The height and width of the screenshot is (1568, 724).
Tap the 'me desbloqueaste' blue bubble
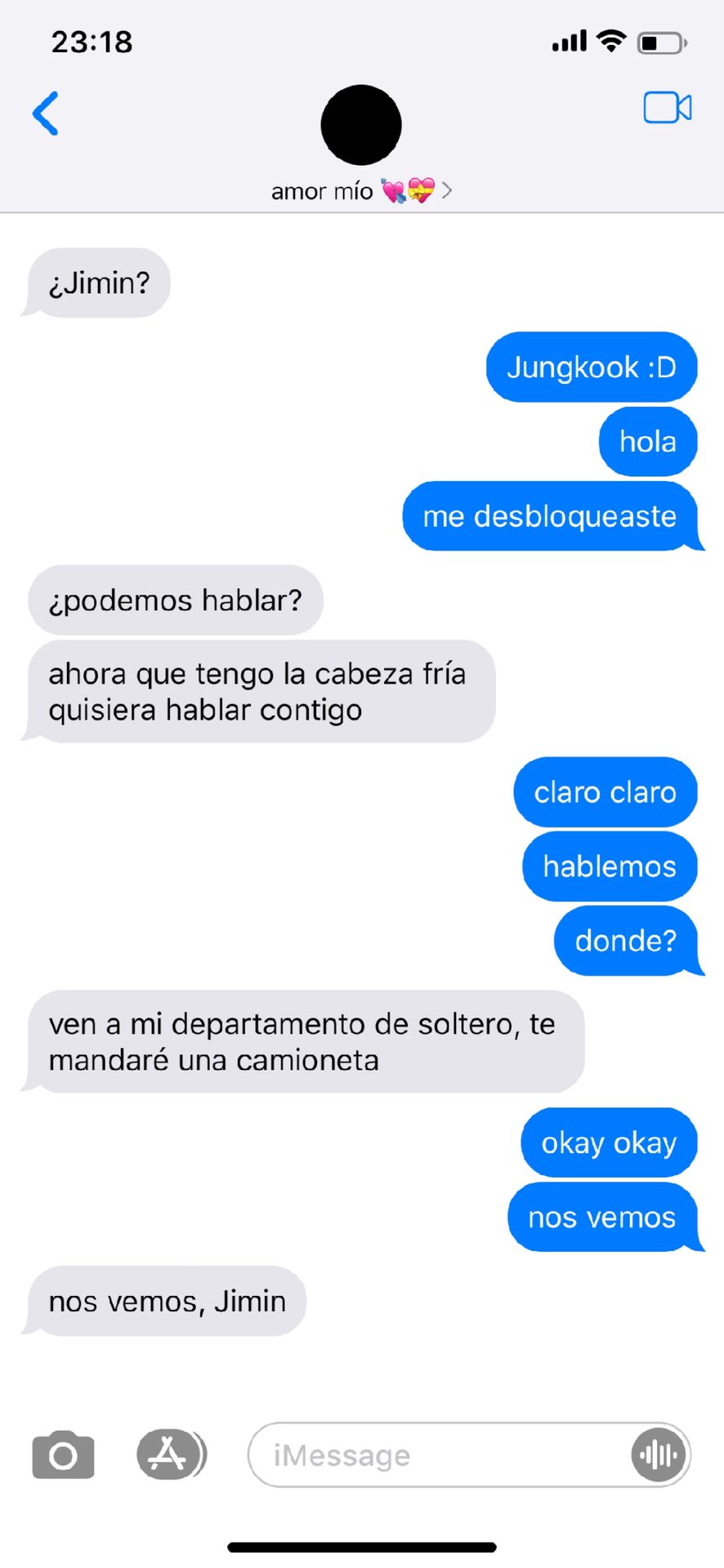550,516
